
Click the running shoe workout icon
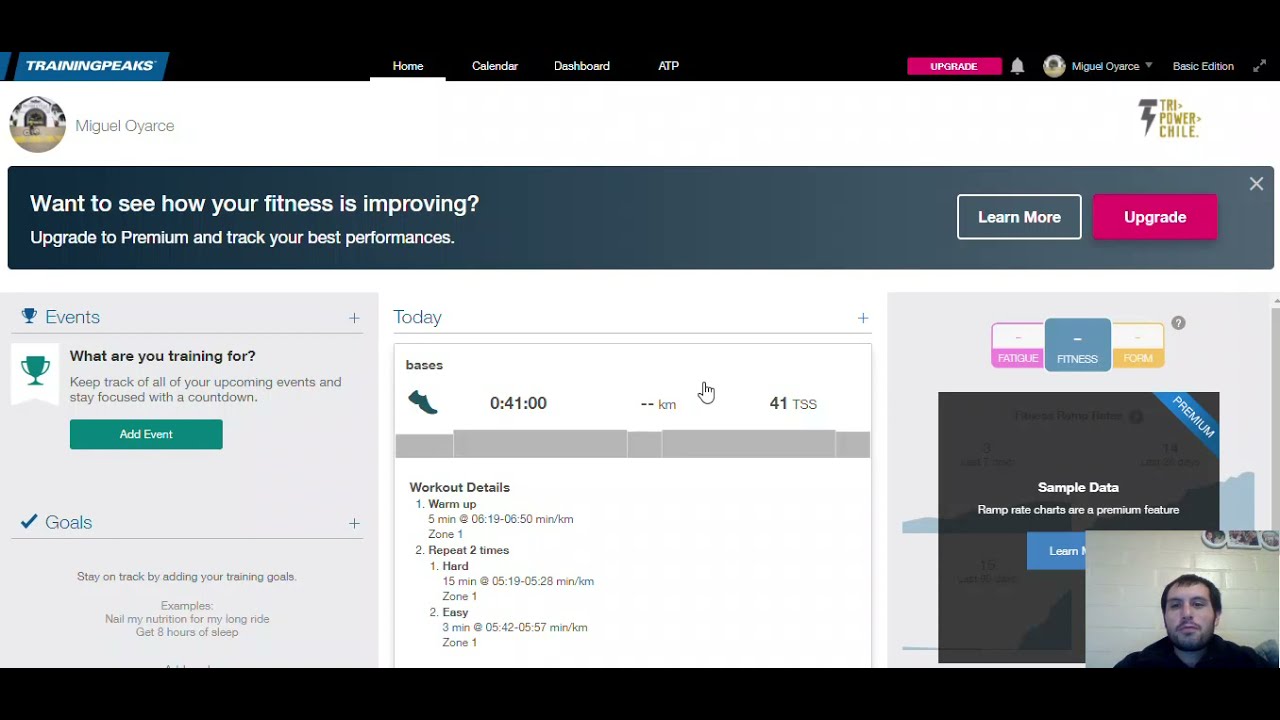pyautogui.click(x=423, y=402)
